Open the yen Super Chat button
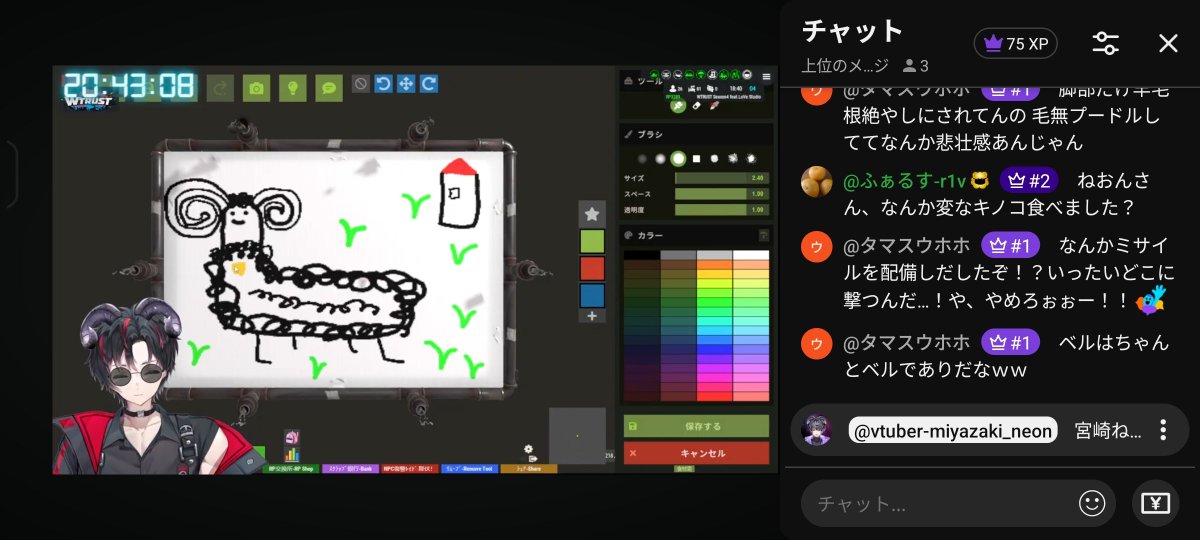 (1154, 503)
